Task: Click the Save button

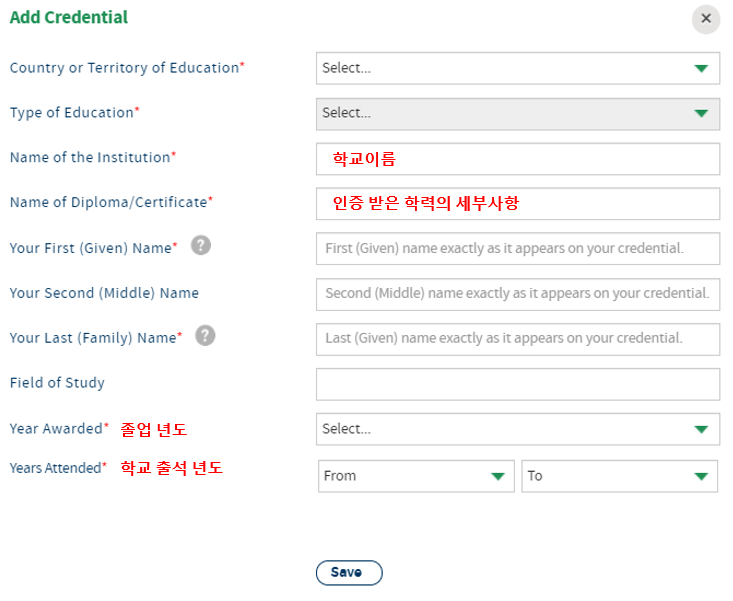Action: pos(349,572)
